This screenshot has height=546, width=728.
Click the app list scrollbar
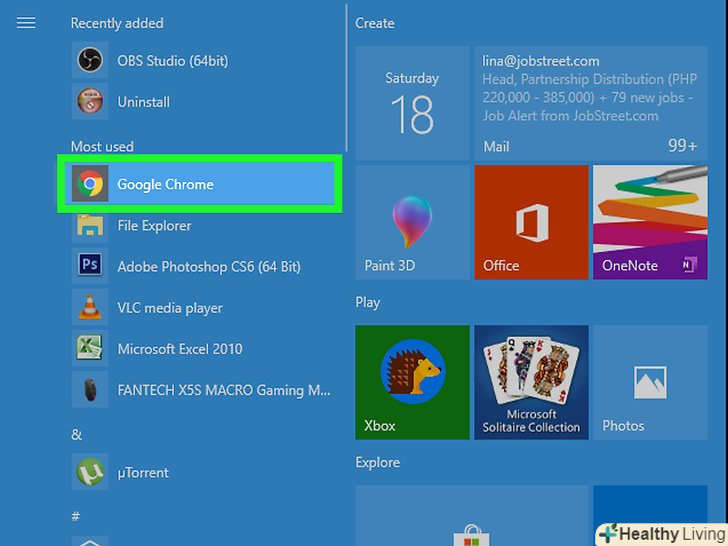[346, 78]
